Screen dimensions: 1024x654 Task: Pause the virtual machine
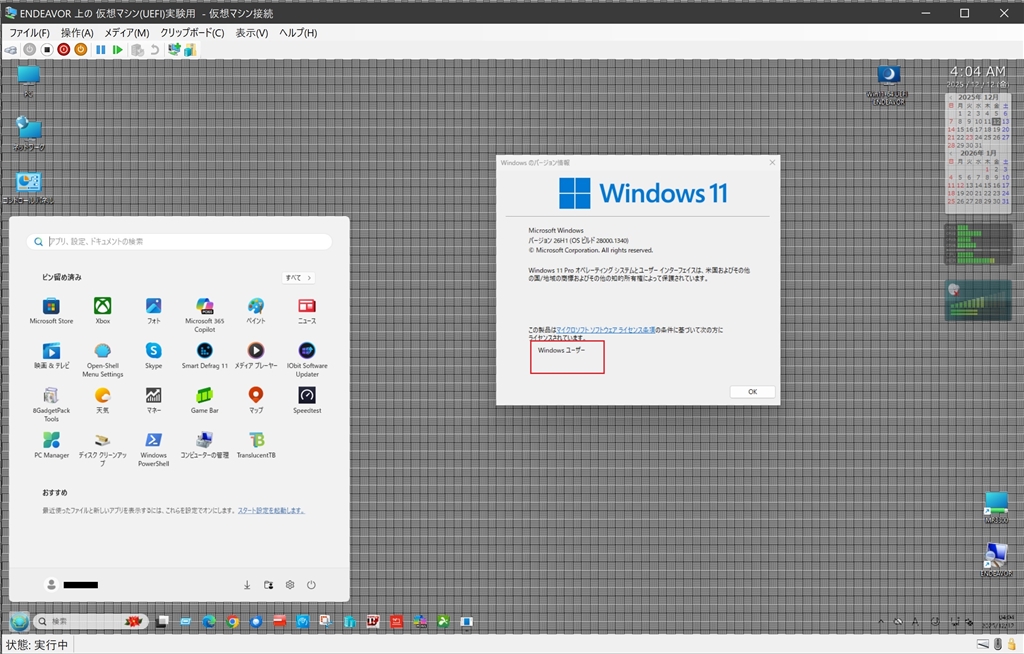[101, 50]
